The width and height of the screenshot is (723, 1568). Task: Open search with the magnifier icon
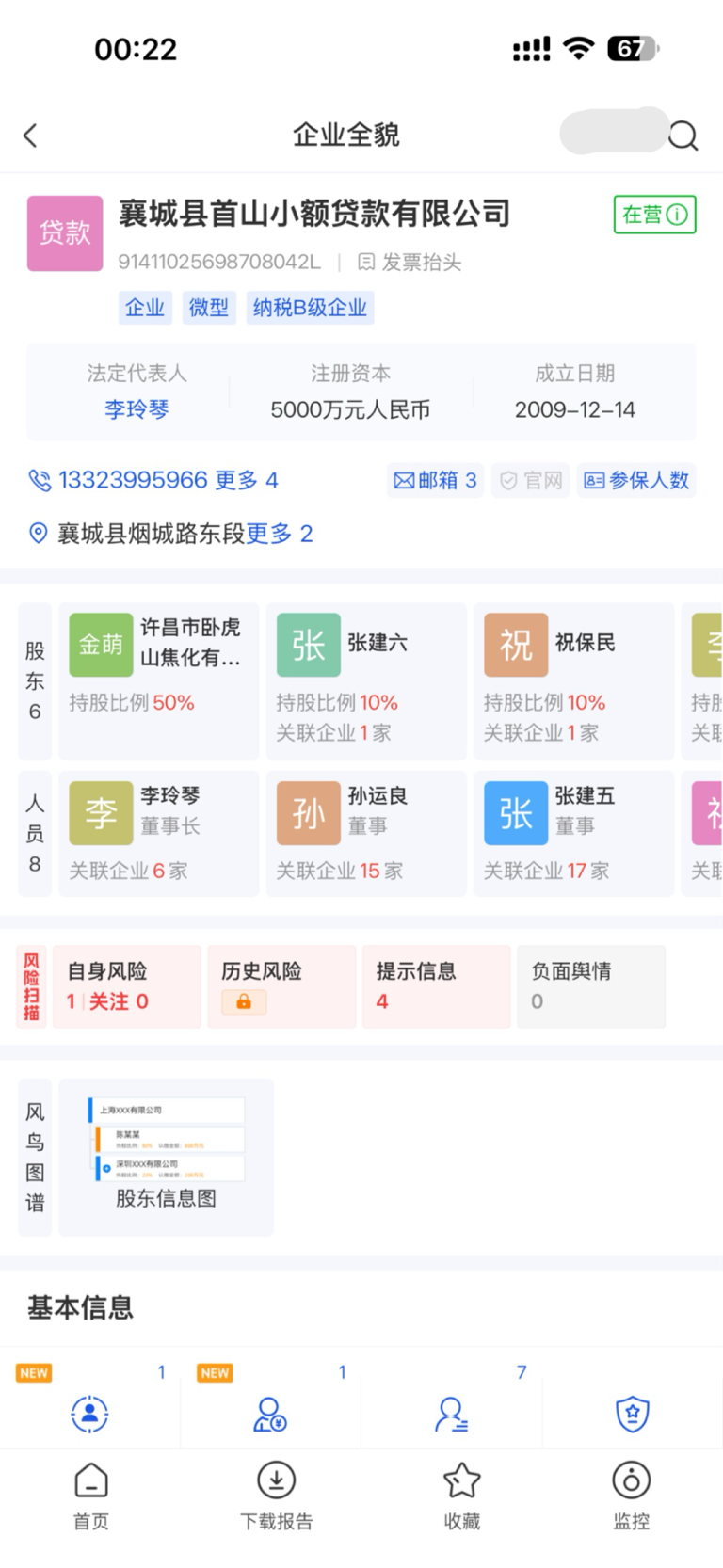(683, 136)
